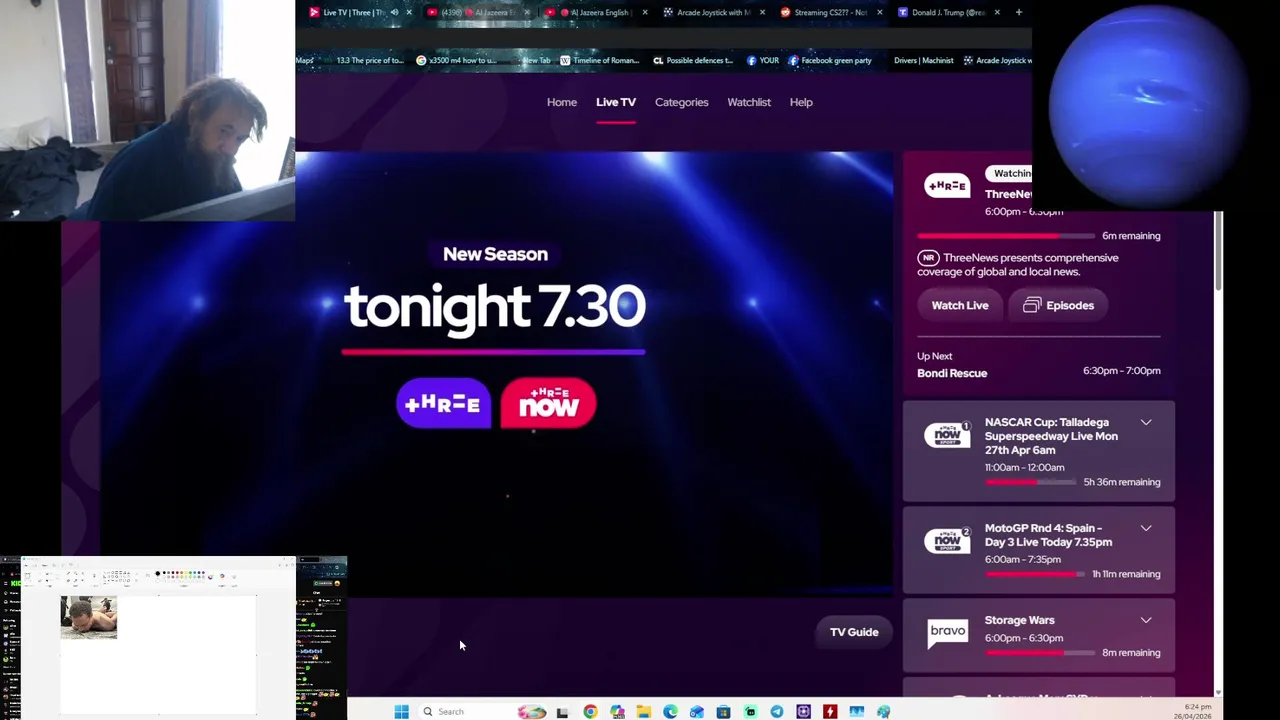
Task: Open File Explorer from the taskbar
Action: (643, 711)
